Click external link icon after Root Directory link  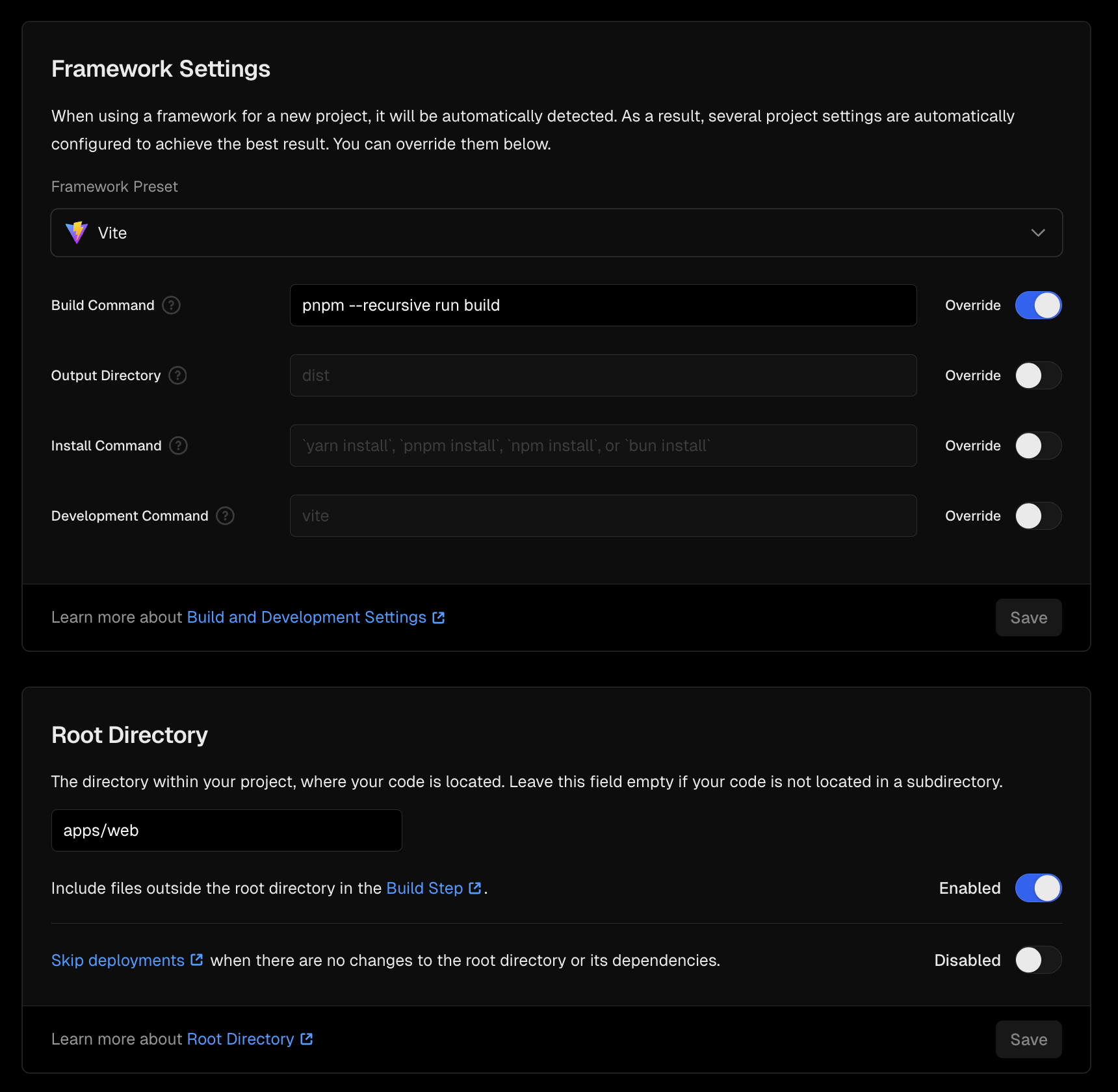click(307, 1039)
